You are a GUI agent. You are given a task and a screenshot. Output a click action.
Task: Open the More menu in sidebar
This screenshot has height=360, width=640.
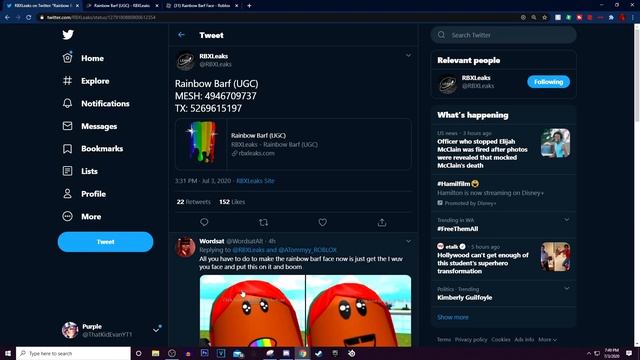pyautogui.click(x=82, y=216)
